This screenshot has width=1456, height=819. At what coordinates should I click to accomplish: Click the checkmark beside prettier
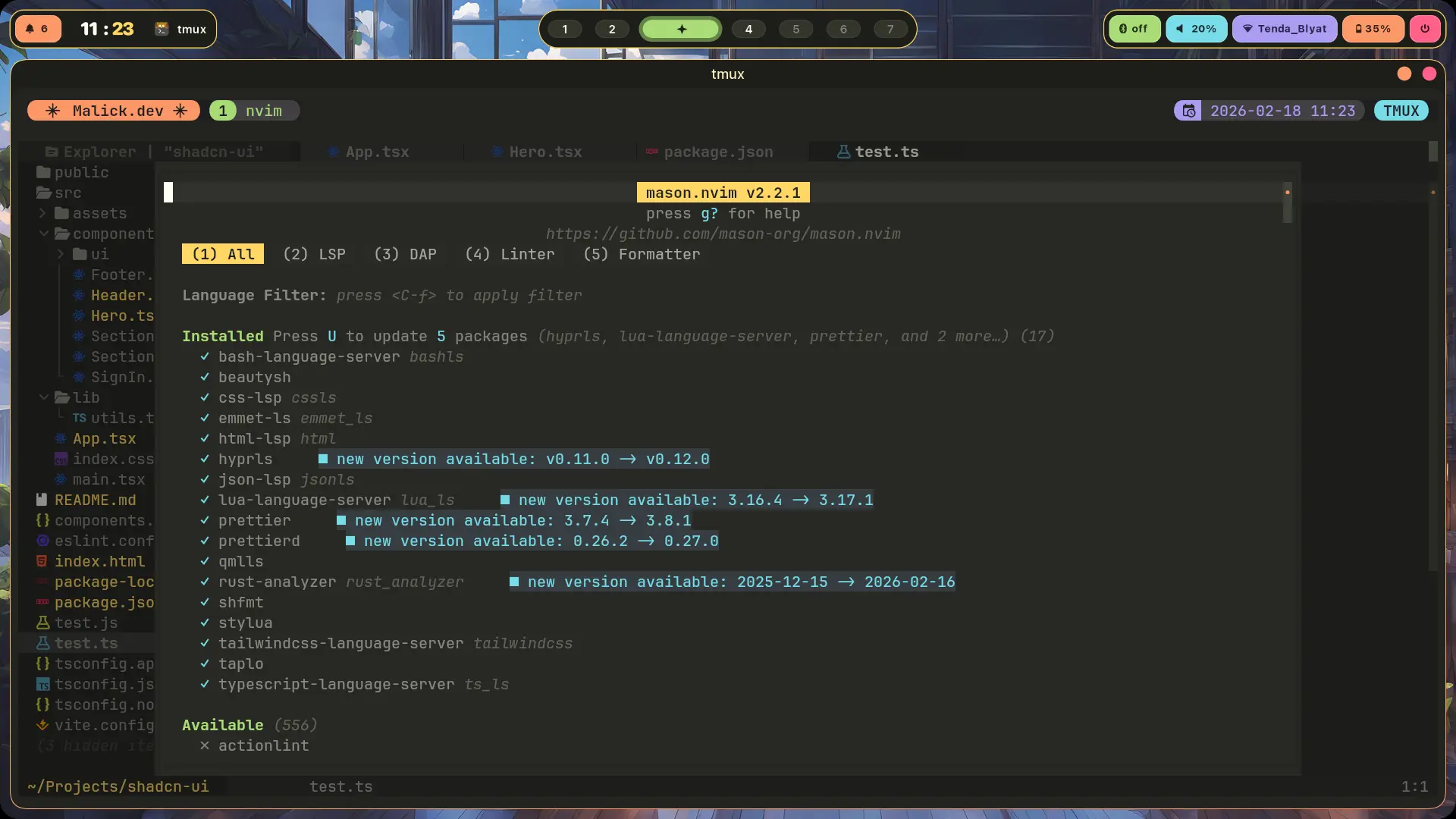(x=205, y=520)
